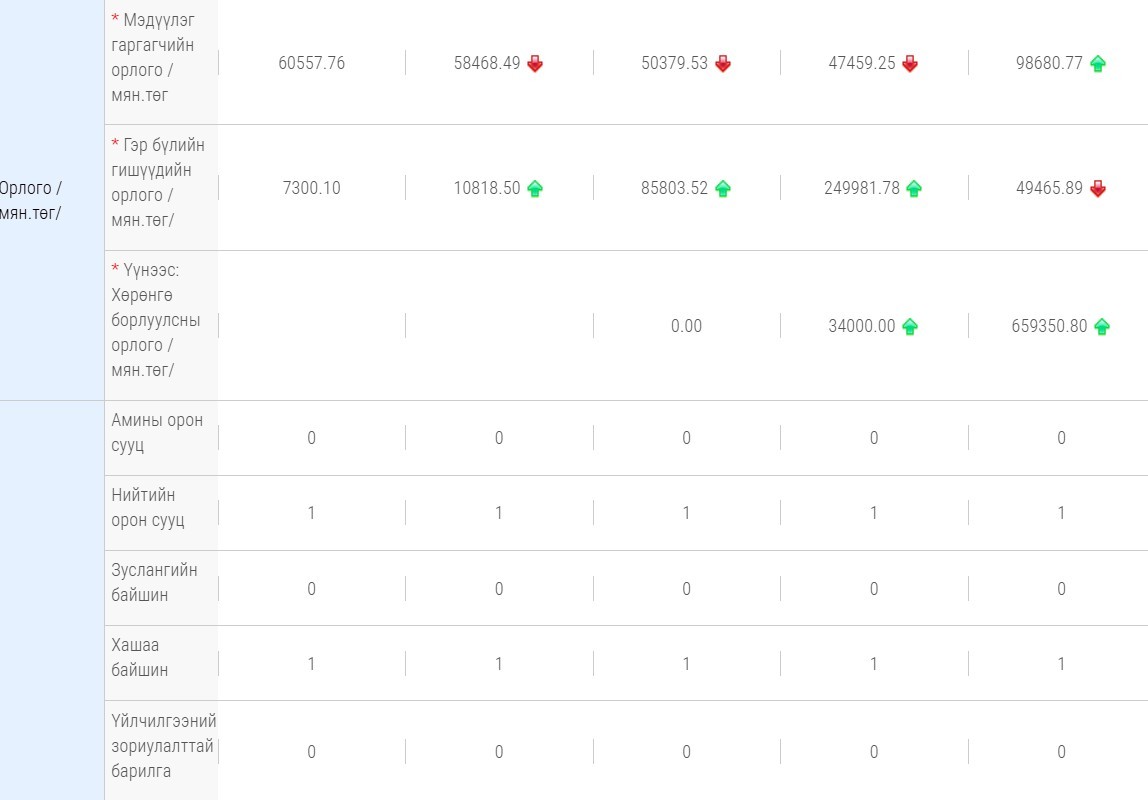The height and width of the screenshot is (800, 1148).
Task: Select the green increase arrow beside 10818.50
Action: coord(535,188)
